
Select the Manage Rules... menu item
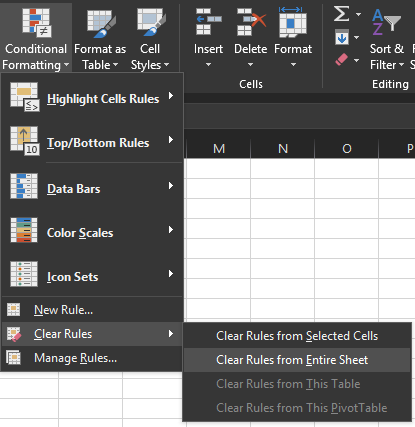click(92, 358)
